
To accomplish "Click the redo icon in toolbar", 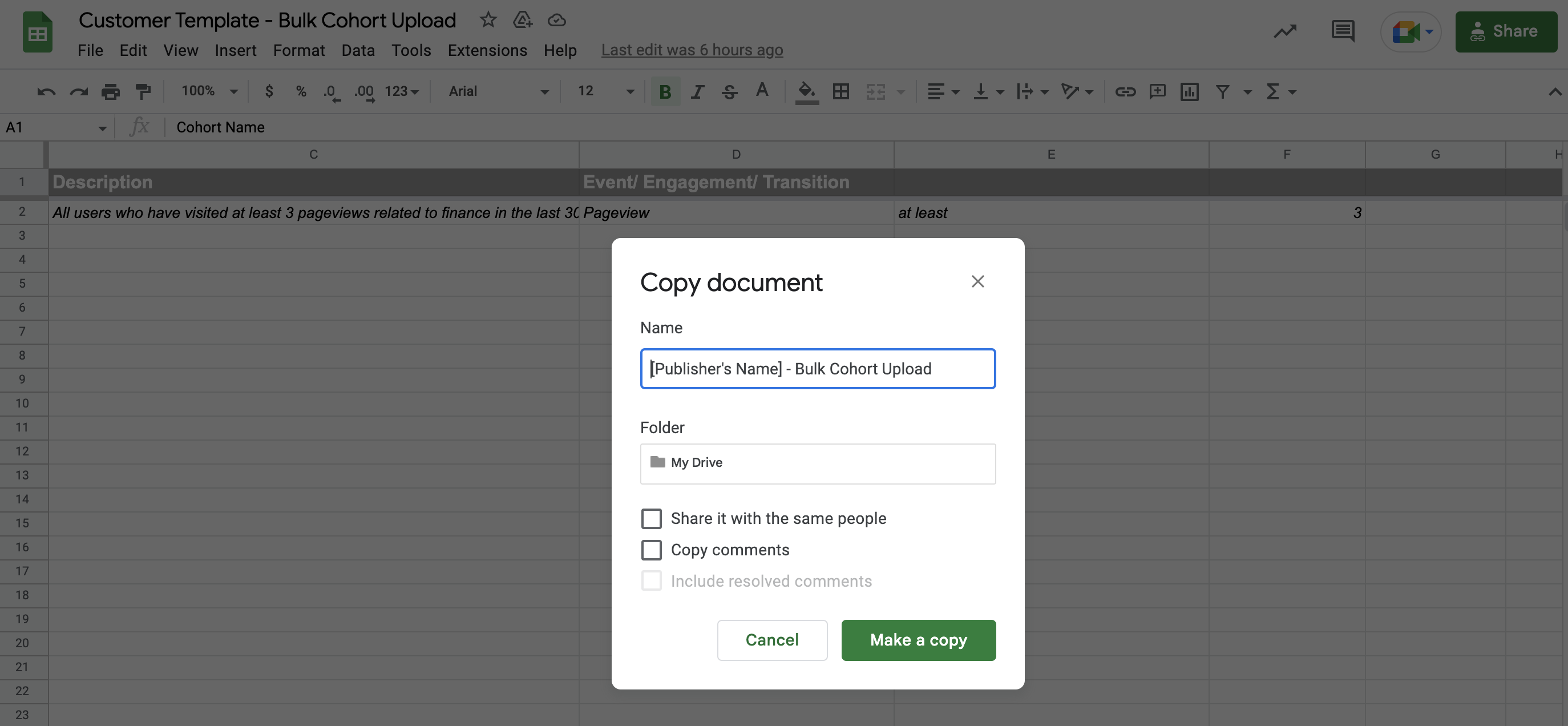I will click(79, 91).
